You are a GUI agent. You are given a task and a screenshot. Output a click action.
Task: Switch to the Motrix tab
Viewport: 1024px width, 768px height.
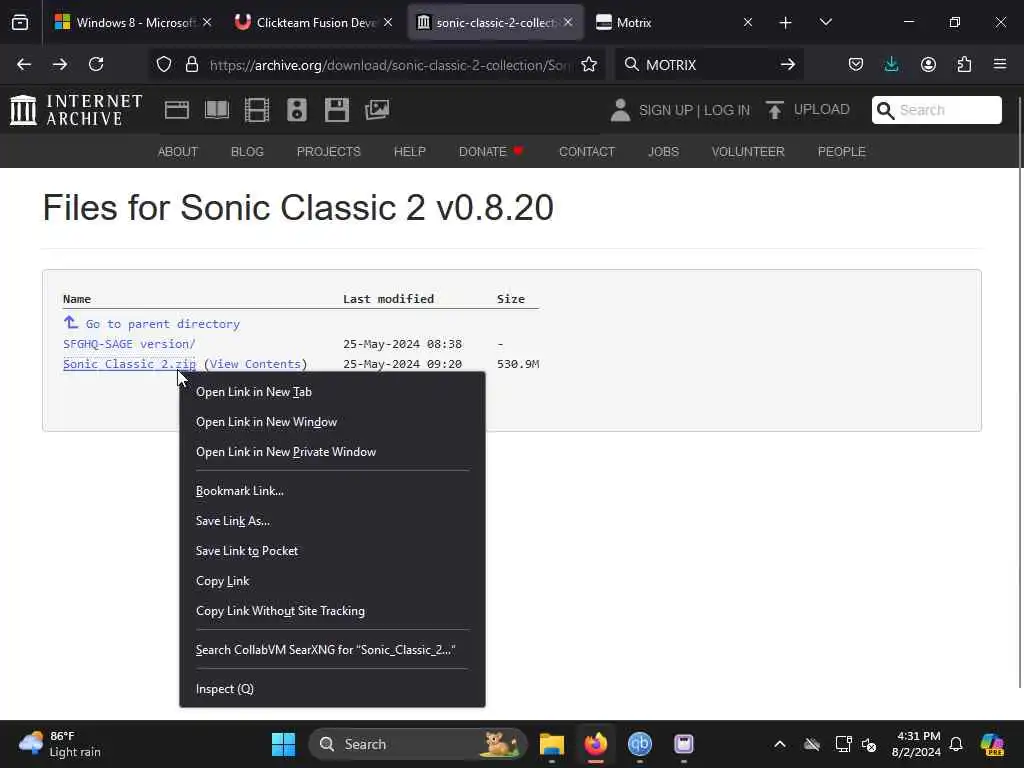(x=676, y=23)
